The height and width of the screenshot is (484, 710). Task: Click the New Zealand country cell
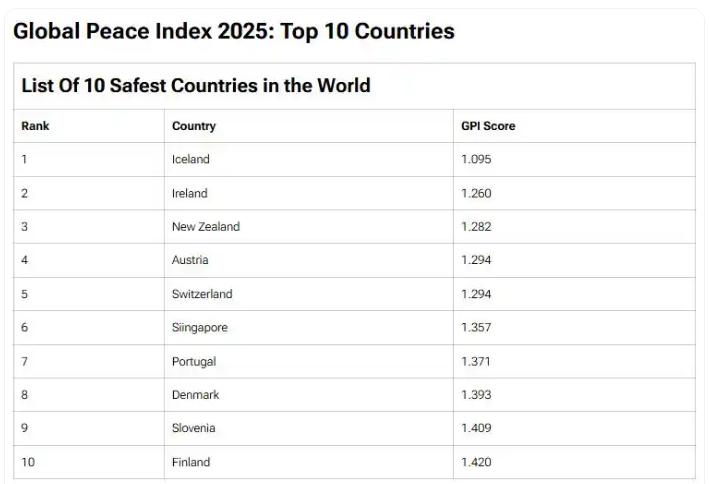coord(206,226)
